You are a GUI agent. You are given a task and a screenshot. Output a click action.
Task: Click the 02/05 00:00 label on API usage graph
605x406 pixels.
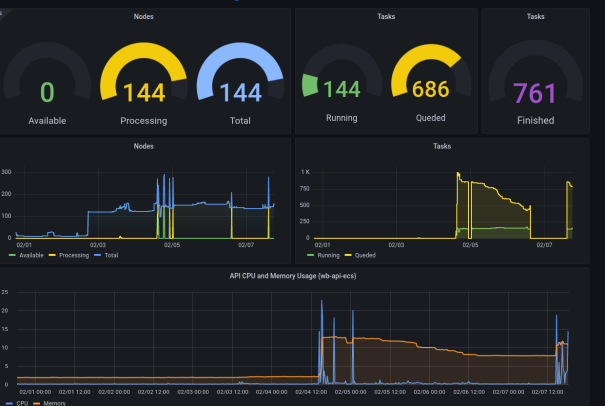click(x=350, y=392)
